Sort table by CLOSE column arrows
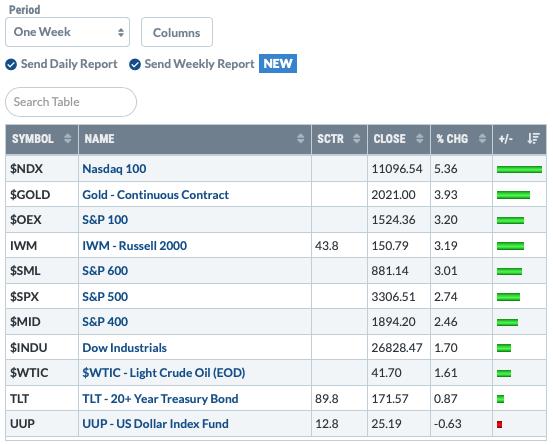 419,139
